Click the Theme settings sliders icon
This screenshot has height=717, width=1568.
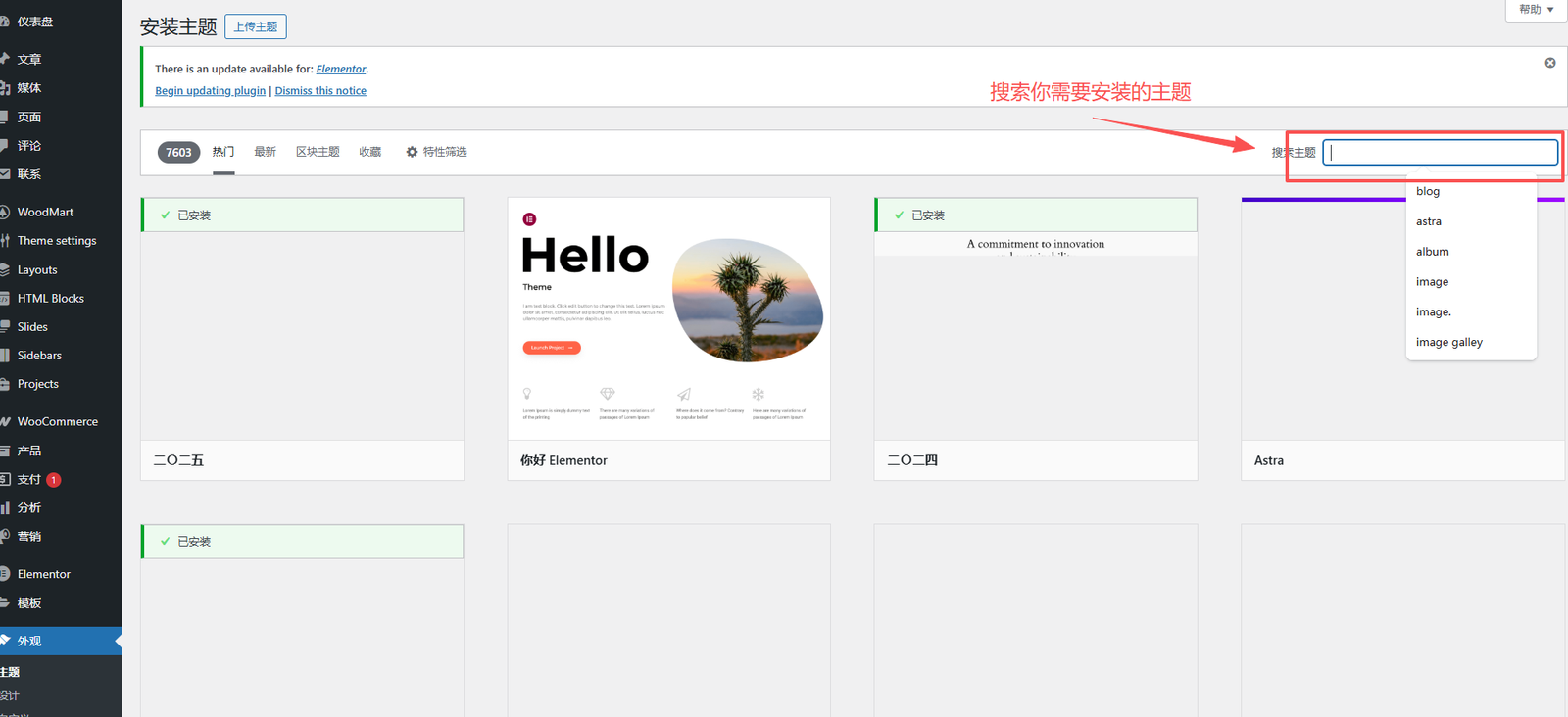click(x=5, y=241)
